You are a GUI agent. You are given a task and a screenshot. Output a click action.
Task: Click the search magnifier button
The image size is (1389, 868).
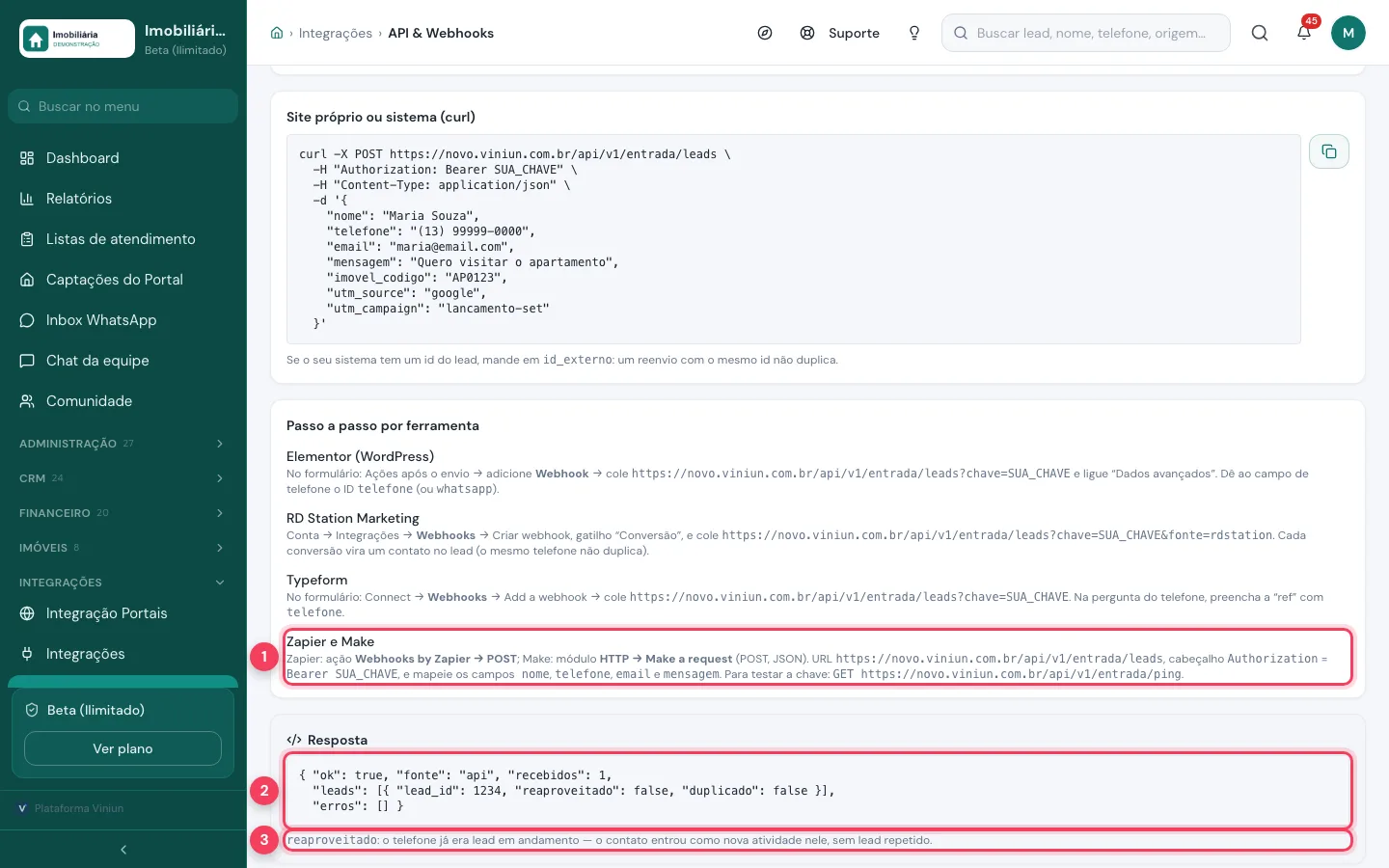point(1260,33)
